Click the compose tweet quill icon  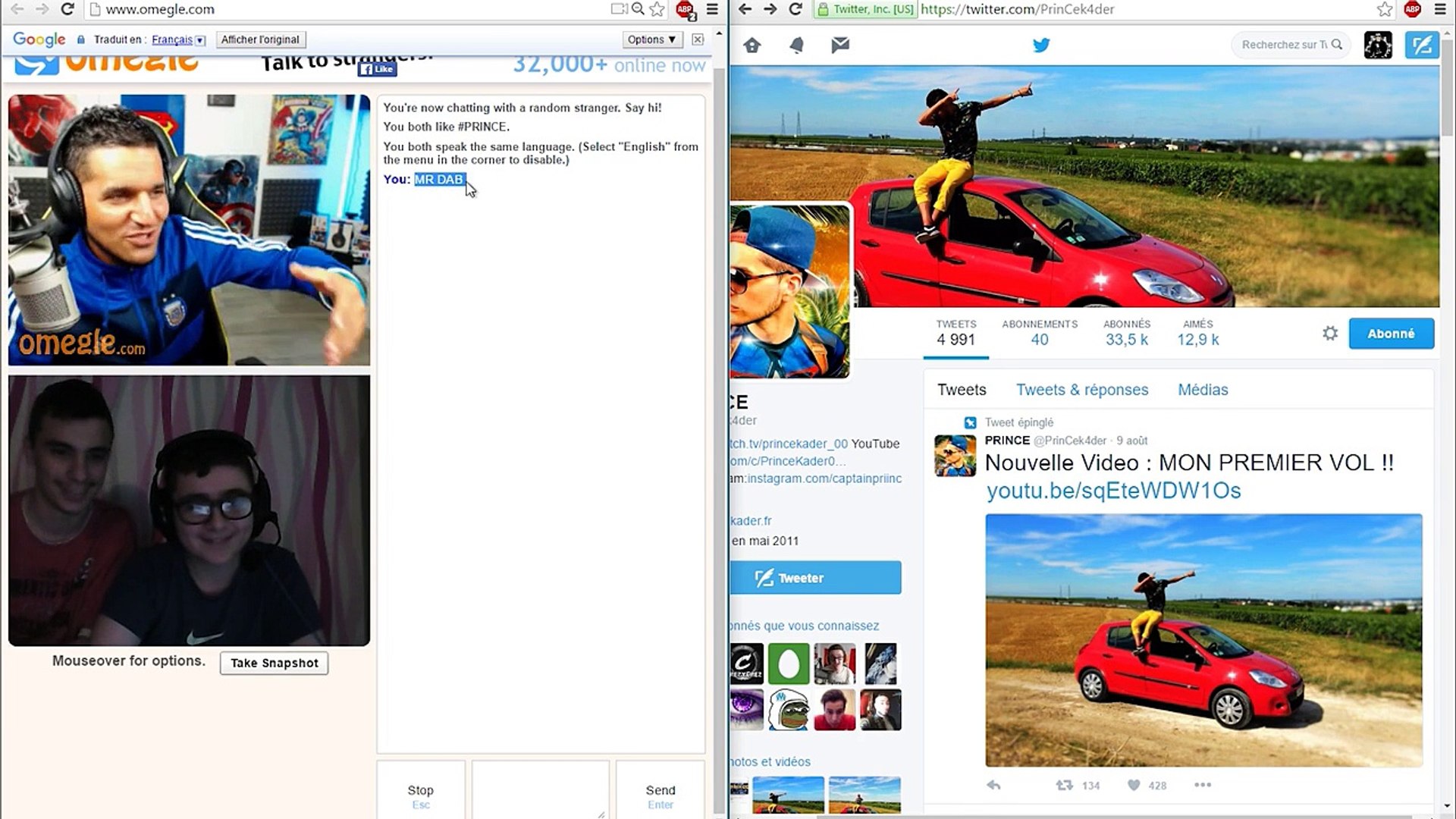(x=1421, y=45)
